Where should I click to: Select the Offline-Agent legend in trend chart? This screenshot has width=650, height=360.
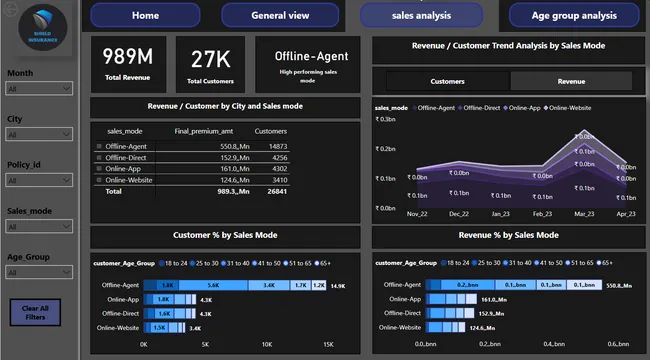434,108
